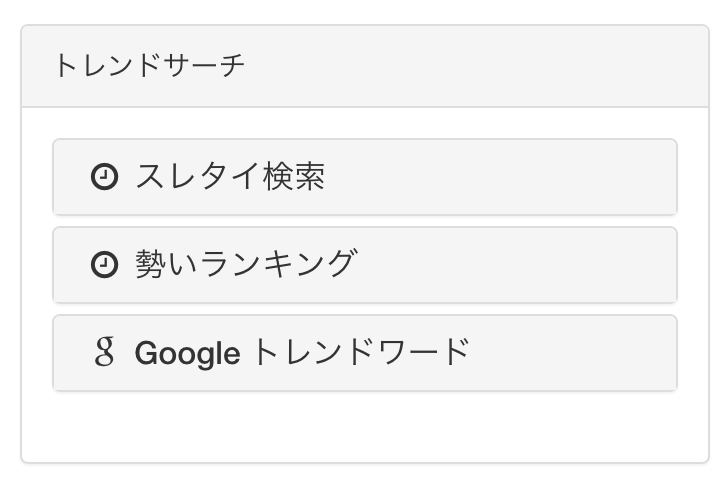Open the スレタイ検索 button
This screenshot has width=727, height=490.
[365, 177]
